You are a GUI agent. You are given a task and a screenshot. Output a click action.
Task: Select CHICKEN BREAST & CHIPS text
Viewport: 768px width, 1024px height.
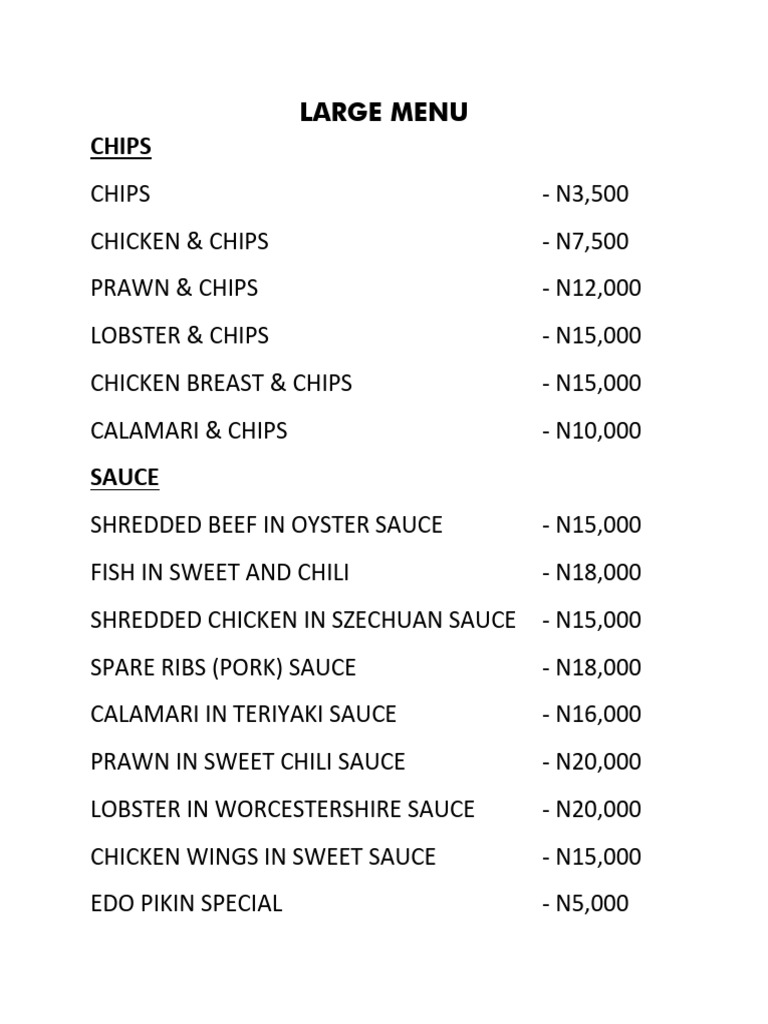(x=221, y=383)
